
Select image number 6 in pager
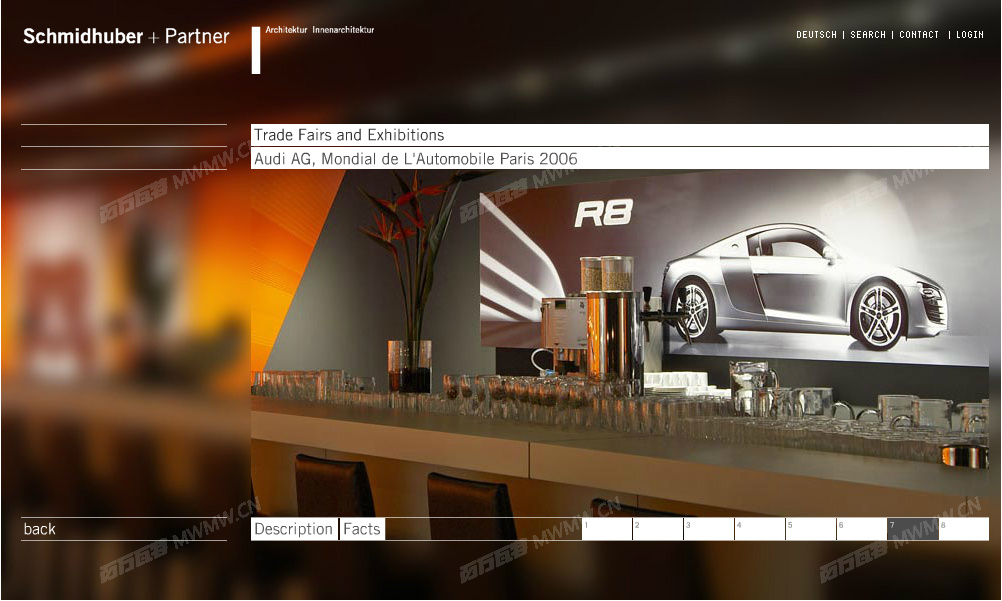(862, 529)
